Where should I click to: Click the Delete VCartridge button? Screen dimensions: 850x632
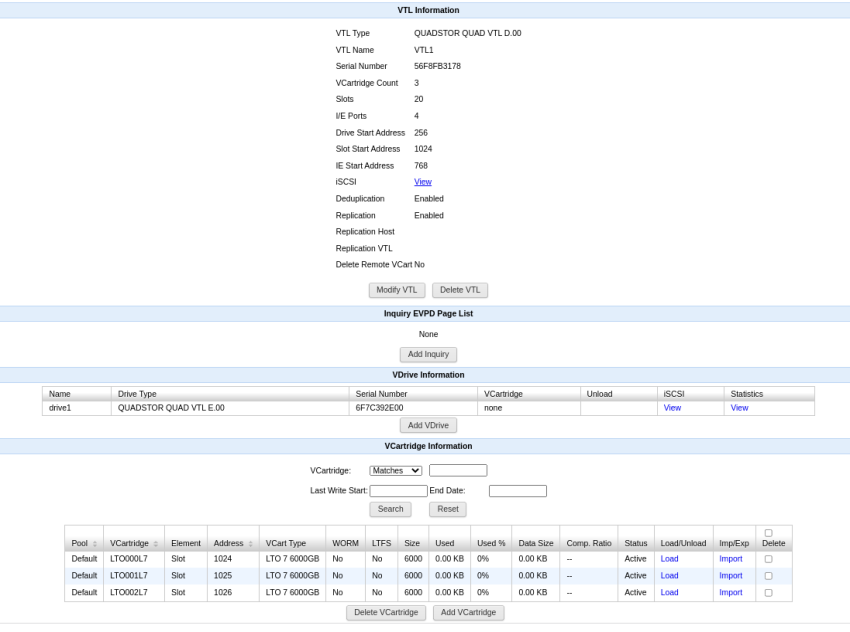[x=386, y=612]
